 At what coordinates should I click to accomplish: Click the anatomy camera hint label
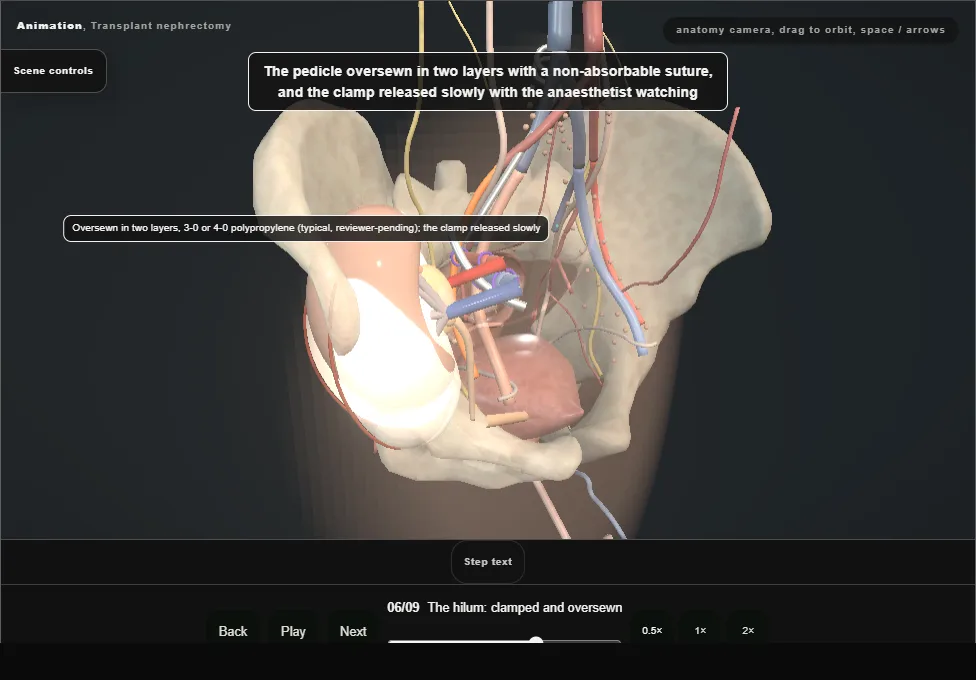click(810, 30)
